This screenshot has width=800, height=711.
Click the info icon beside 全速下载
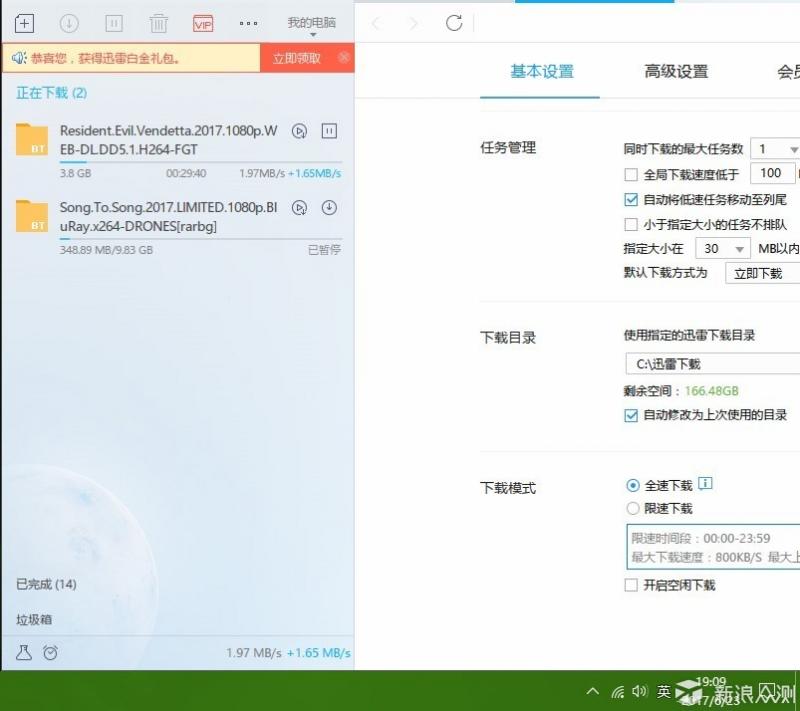705,483
